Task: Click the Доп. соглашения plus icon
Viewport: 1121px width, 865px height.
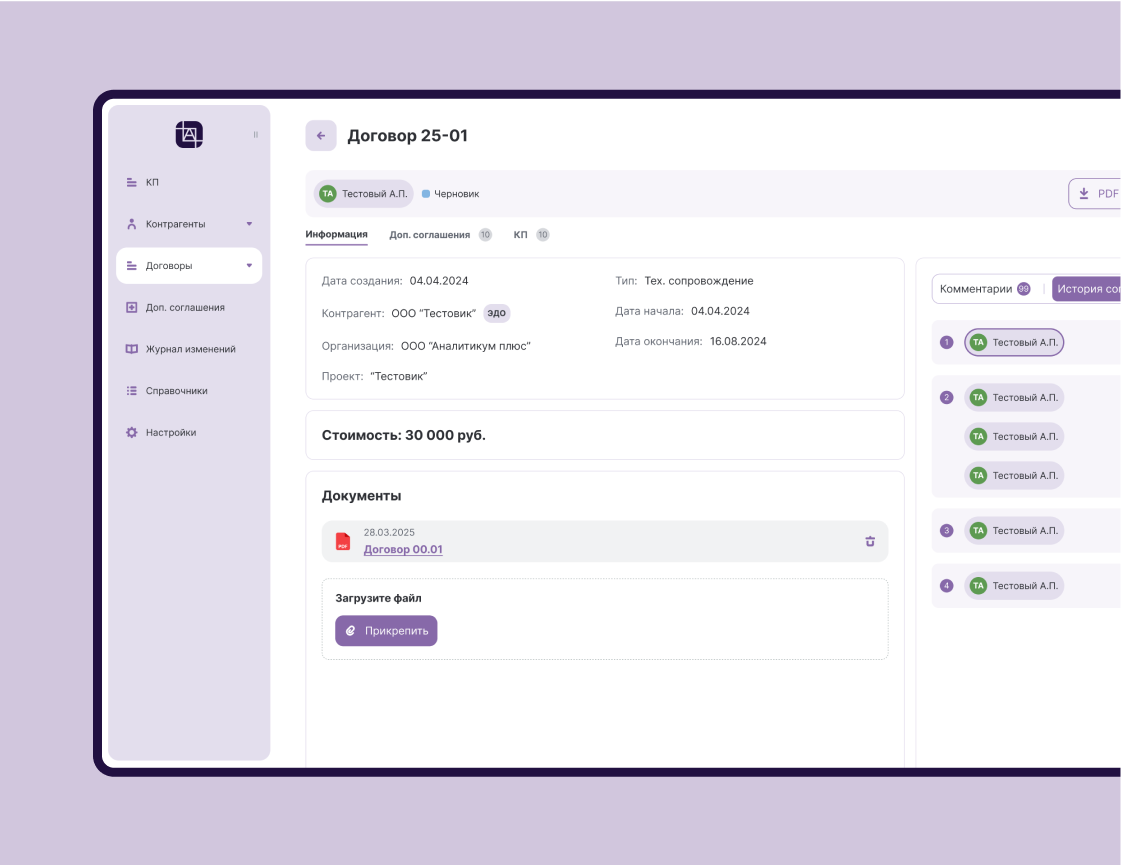Action: (132, 307)
